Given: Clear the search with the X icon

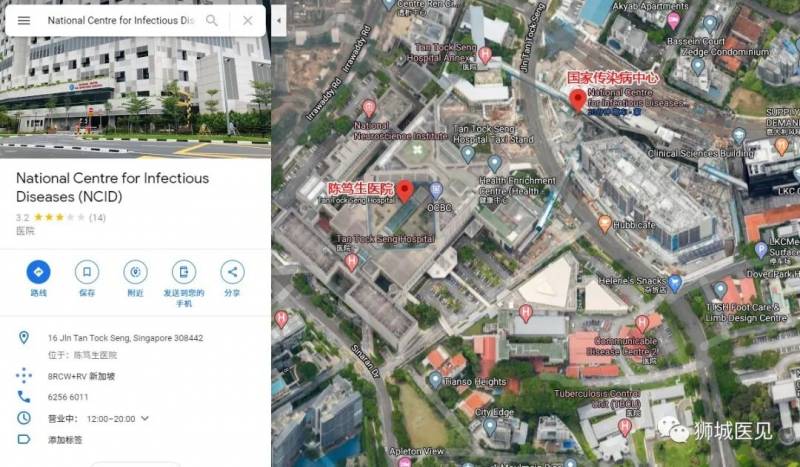Looking at the screenshot, I should pyautogui.click(x=247, y=20).
